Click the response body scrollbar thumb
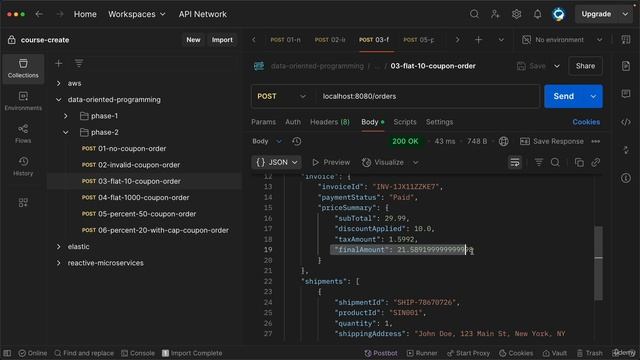Image resolution: width=640 pixels, height=360 pixels. point(598,263)
